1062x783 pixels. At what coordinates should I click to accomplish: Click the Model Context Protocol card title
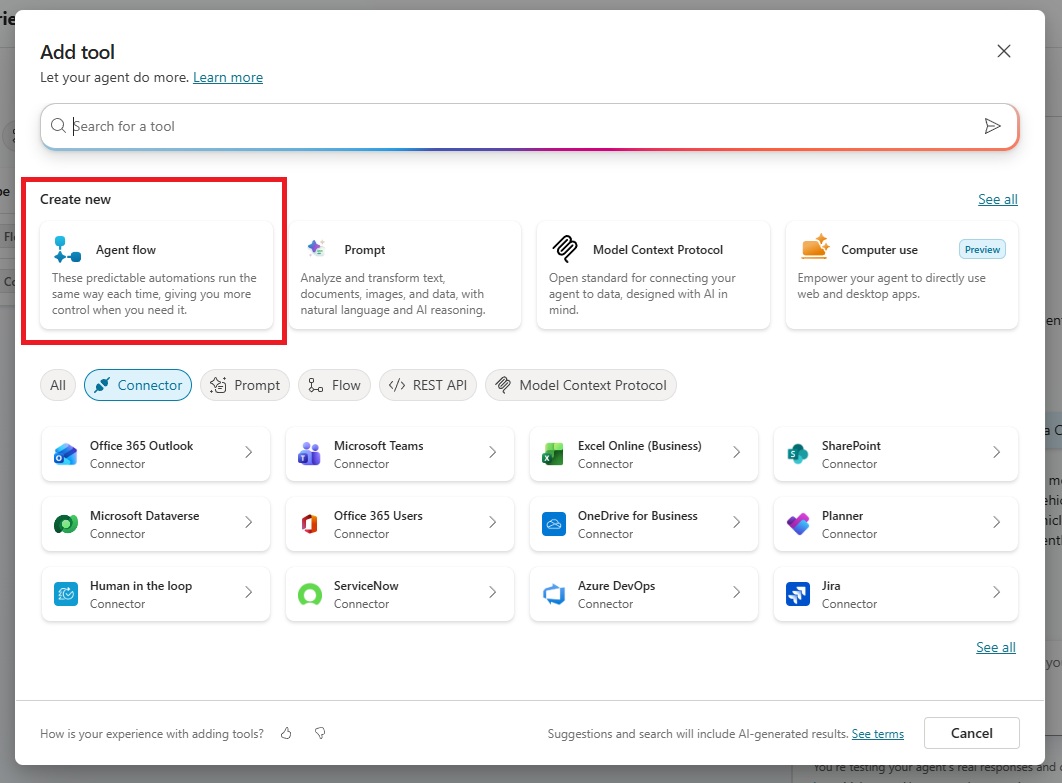[x=658, y=250]
